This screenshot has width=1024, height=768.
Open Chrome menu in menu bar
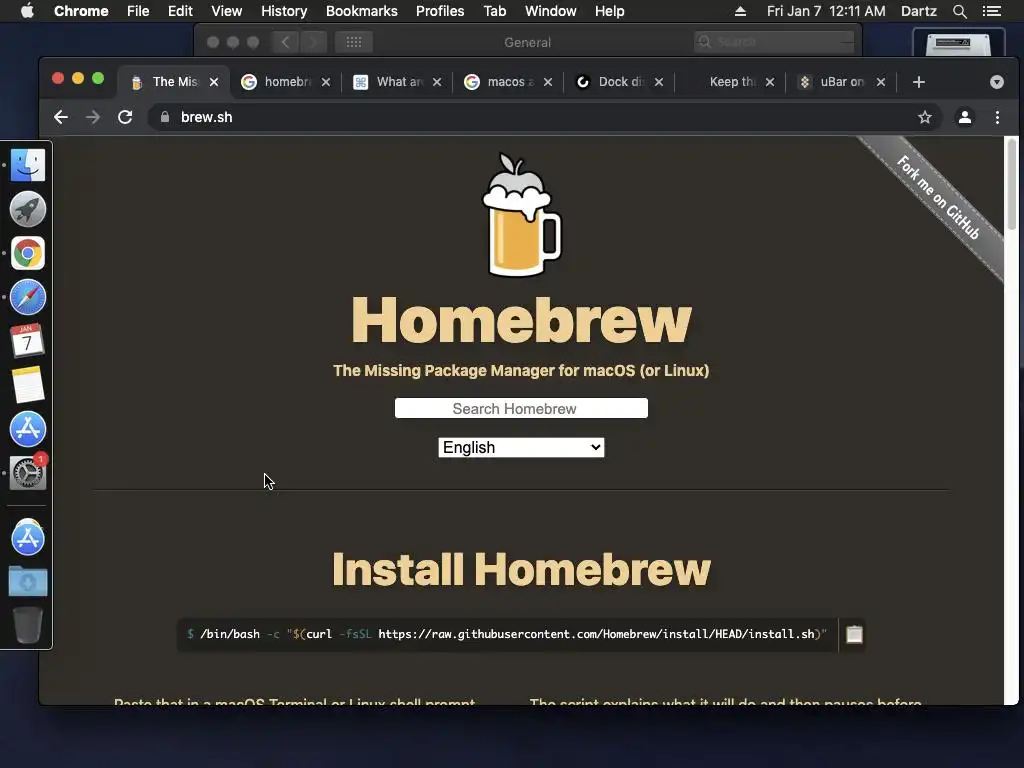[81, 11]
